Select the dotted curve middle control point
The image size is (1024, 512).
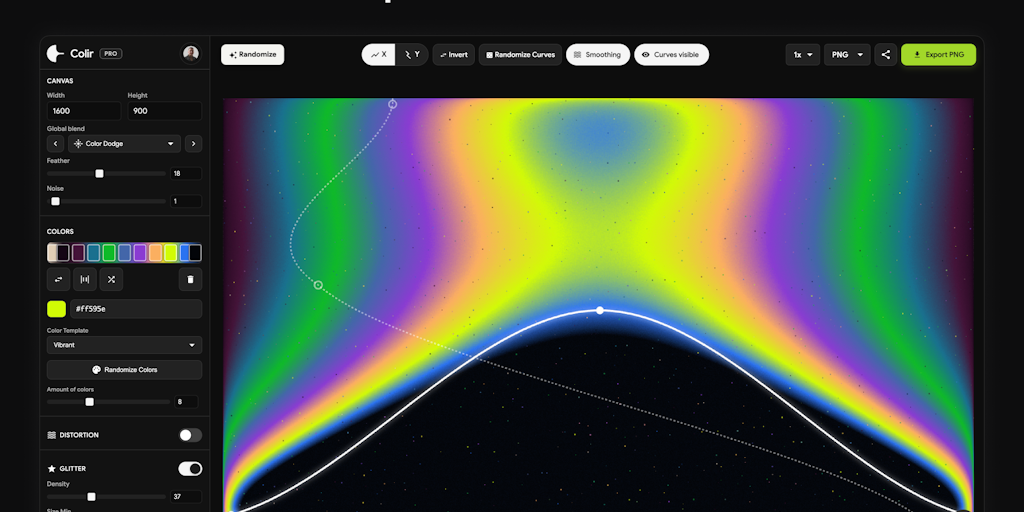click(318, 285)
